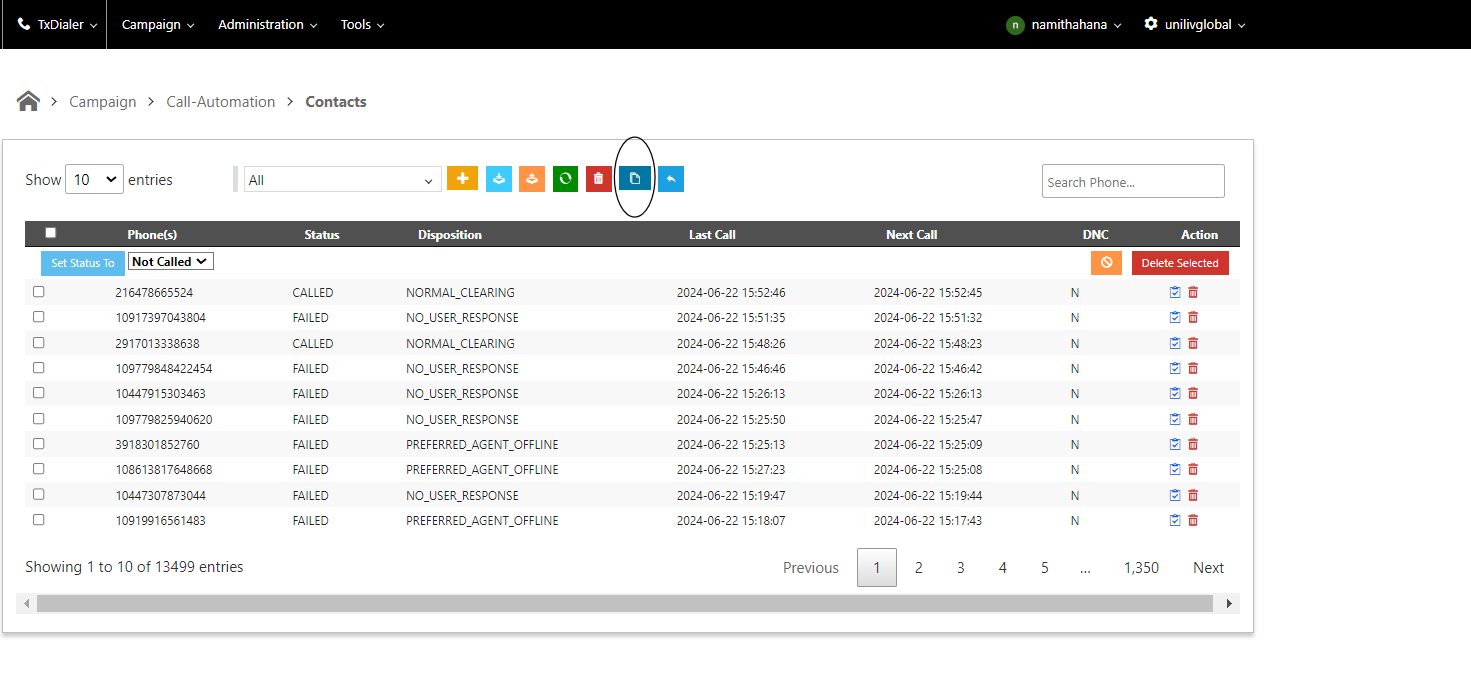Select the checkbox for phone 10919916561483
This screenshot has height=698, width=1471.
click(x=39, y=520)
